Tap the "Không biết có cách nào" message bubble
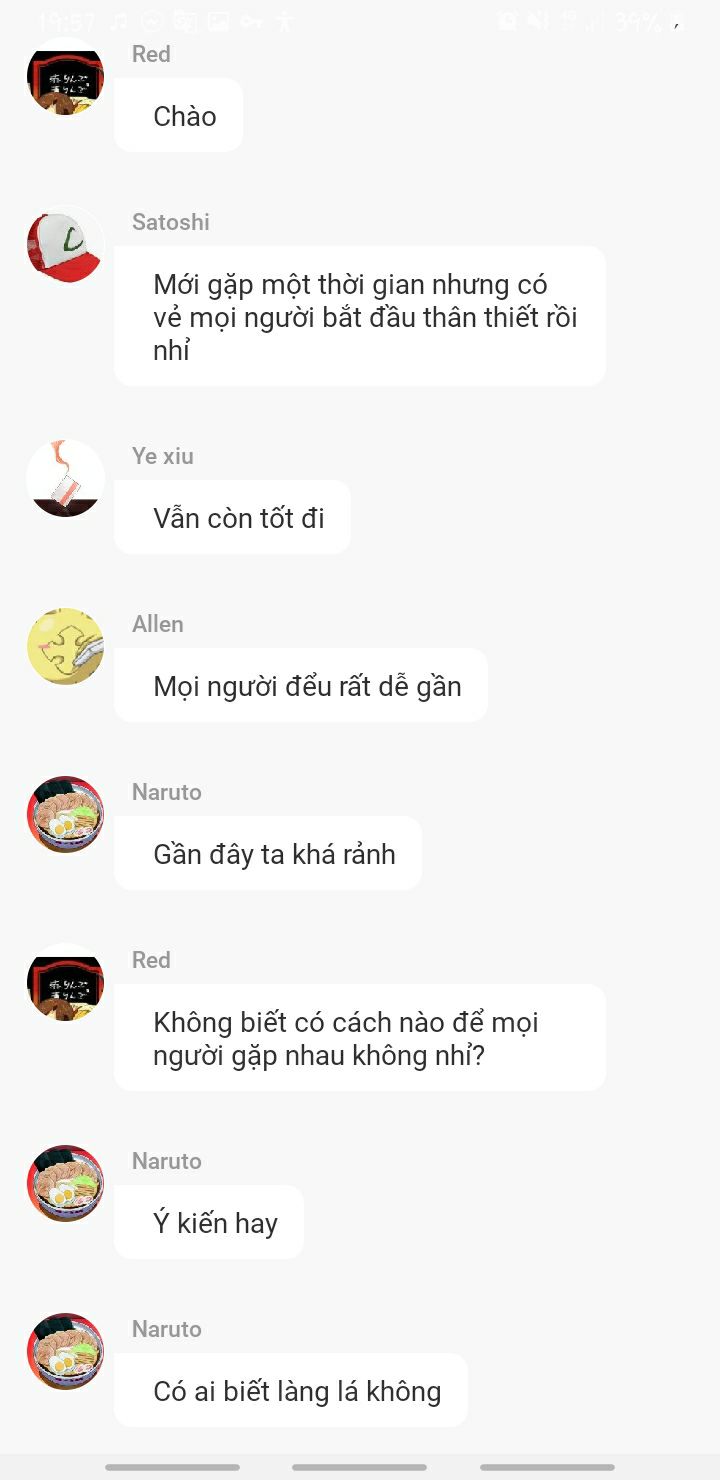720x1480 pixels. point(360,1037)
